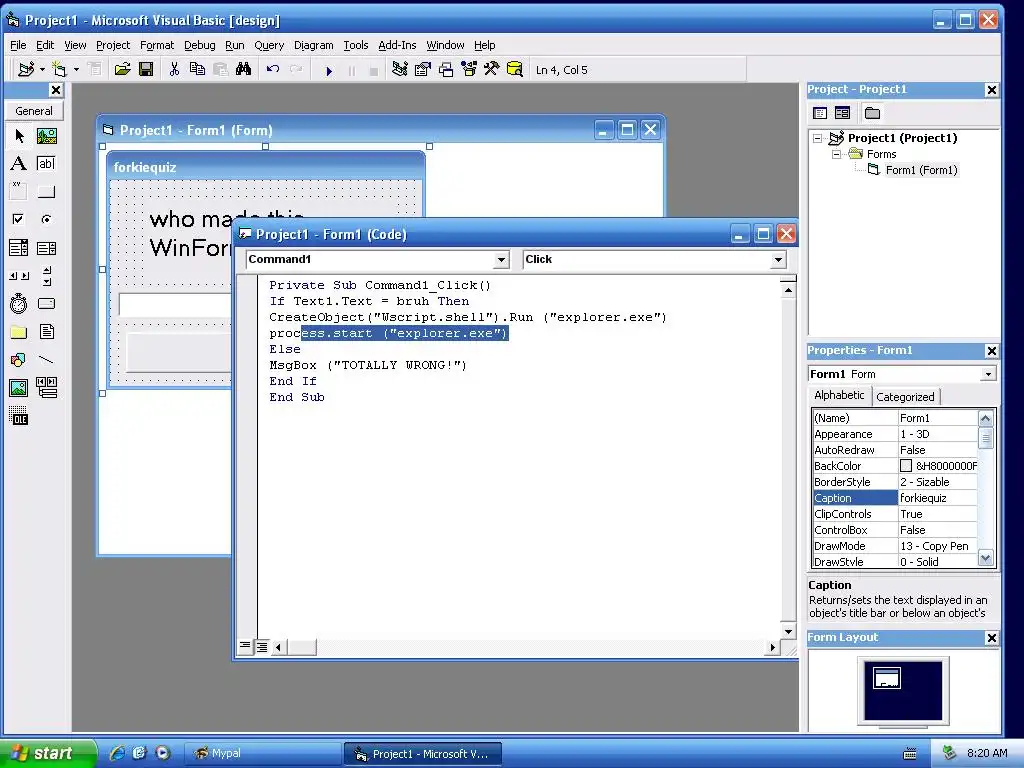The height and width of the screenshot is (768, 1024).
Task: Open the Add-Ins menu
Action: (397, 45)
